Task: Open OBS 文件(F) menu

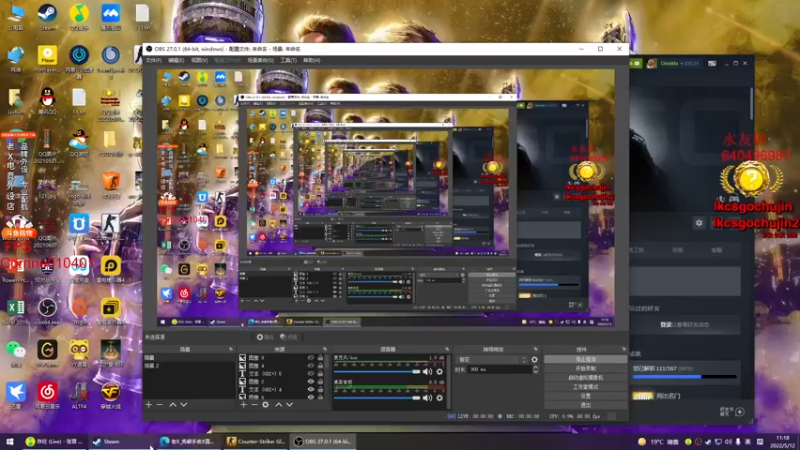Action: [154, 60]
